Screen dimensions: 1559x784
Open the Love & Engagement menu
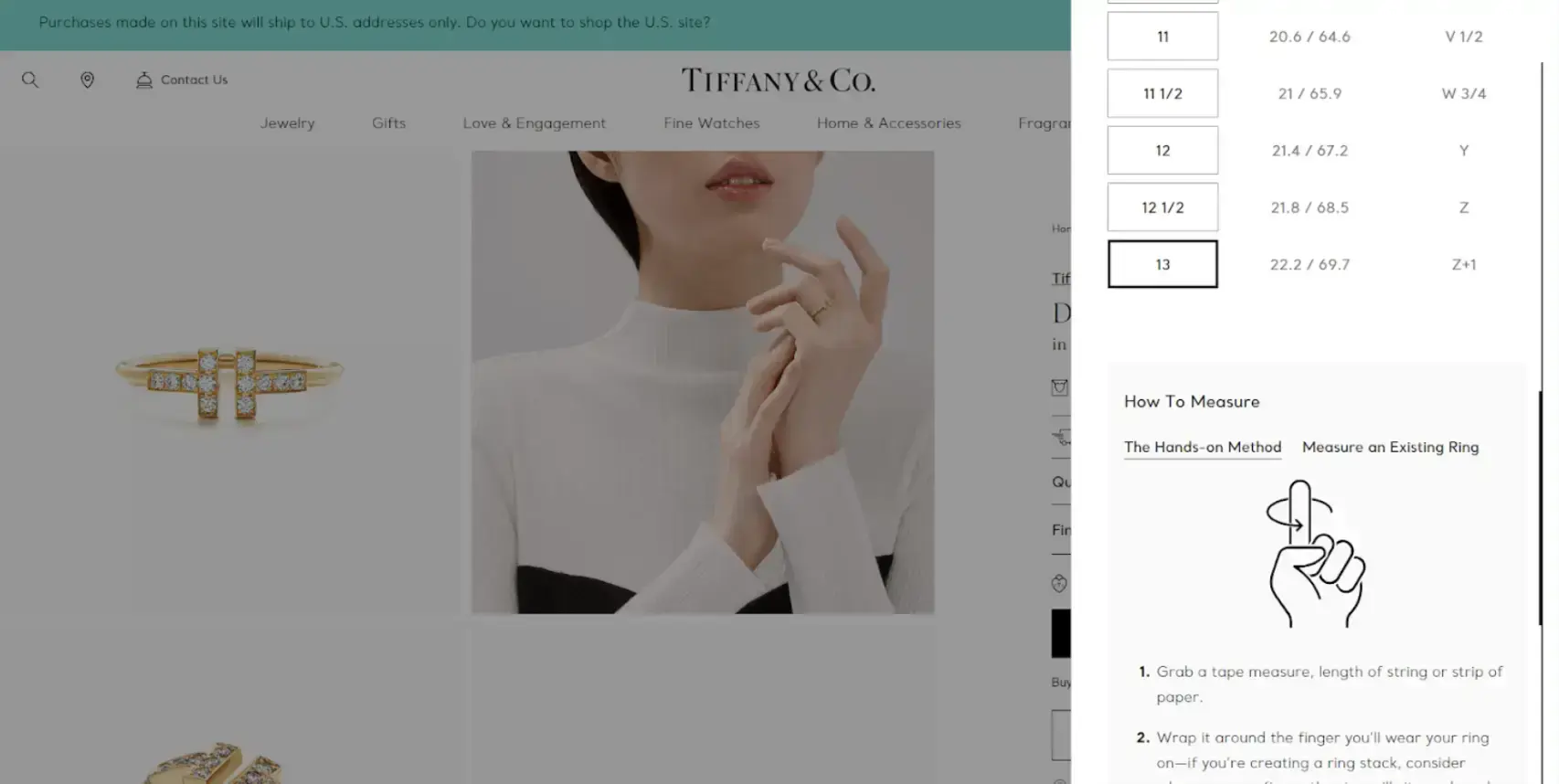[x=534, y=122]
